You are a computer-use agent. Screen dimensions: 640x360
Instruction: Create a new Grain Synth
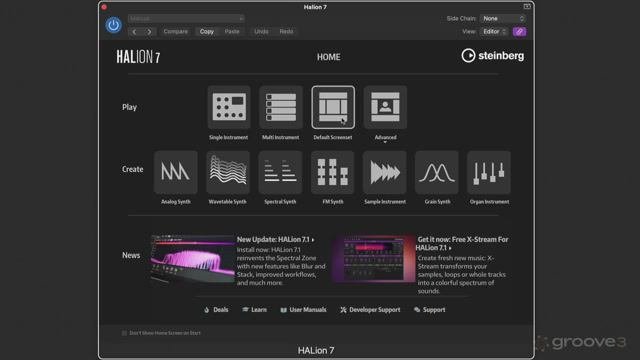pyautogui.click(x=437, y=172)
